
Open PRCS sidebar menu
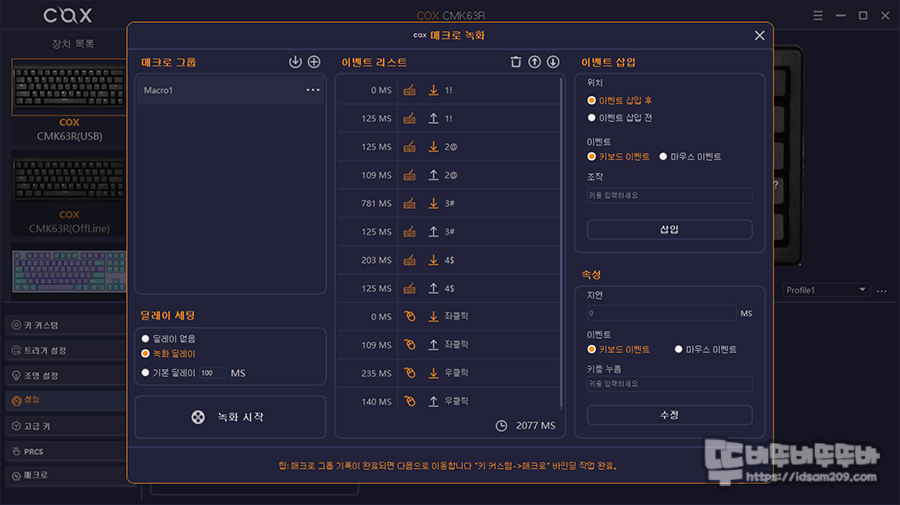(66, 452)
